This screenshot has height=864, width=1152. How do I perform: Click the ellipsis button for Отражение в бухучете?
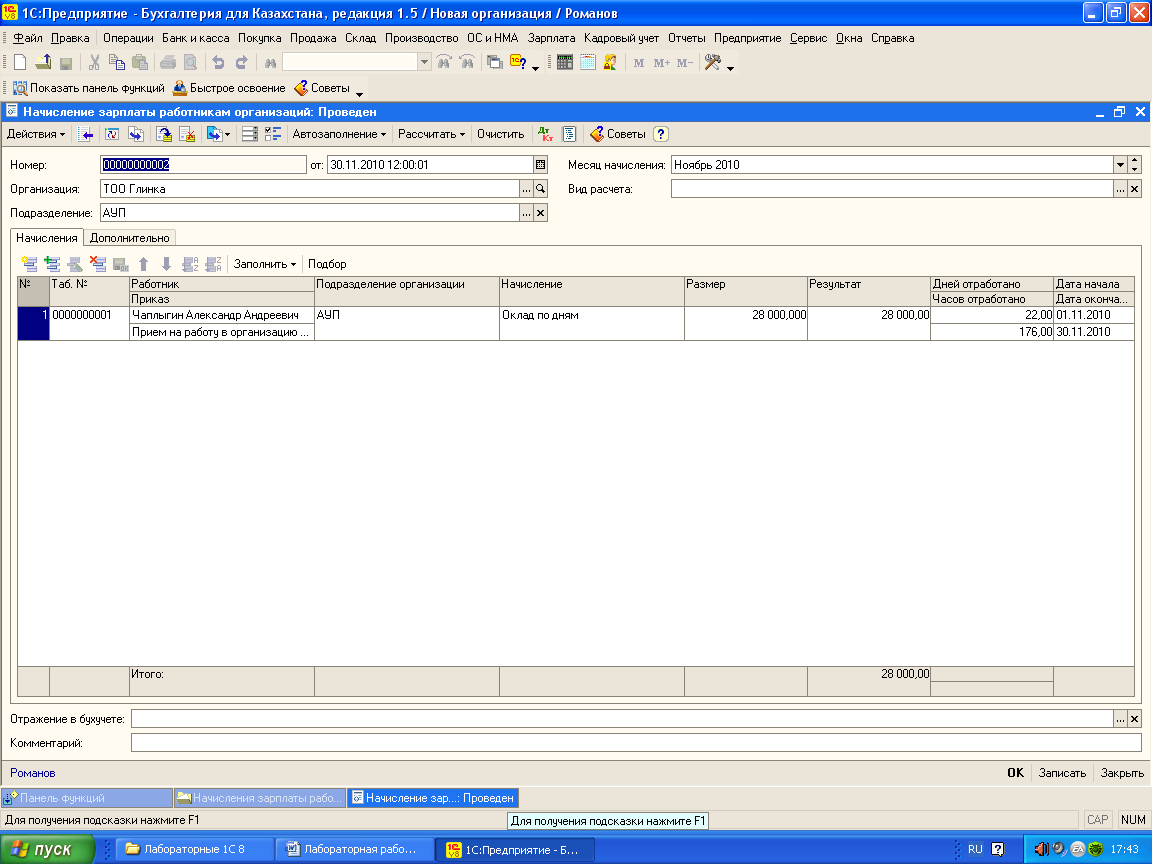[x=1120, y=719]
